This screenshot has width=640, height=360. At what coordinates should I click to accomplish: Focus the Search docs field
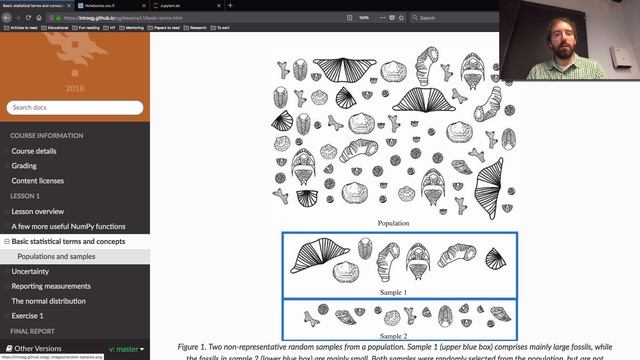click(75, 107)
